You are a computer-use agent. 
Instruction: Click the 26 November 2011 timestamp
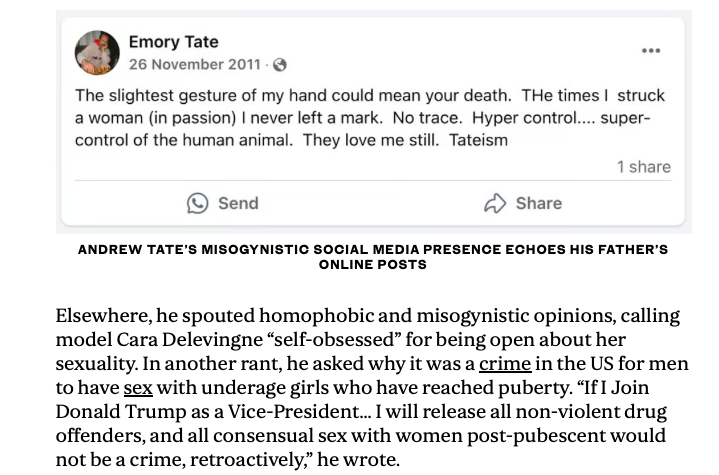click(194, 65)
